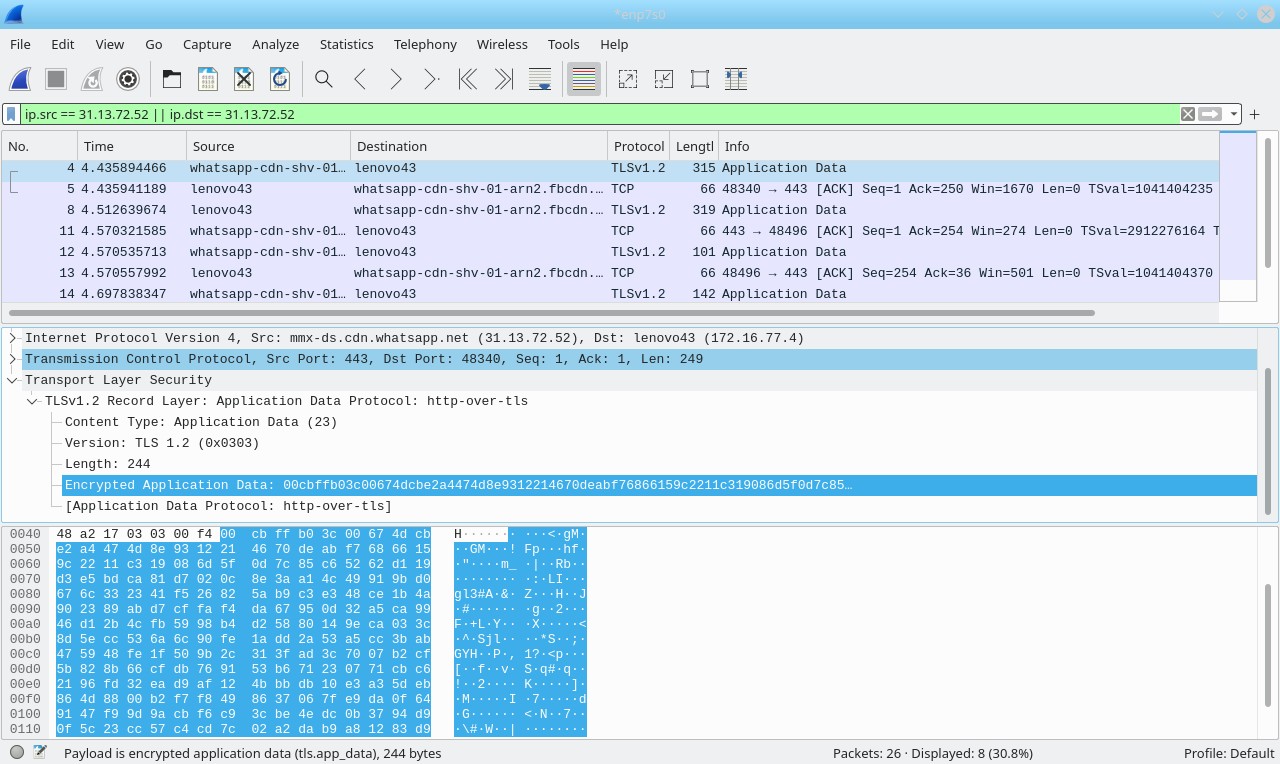This screenshot has height=764, width=1280.
Task: Open the Analyze menu
Action: 276,44
